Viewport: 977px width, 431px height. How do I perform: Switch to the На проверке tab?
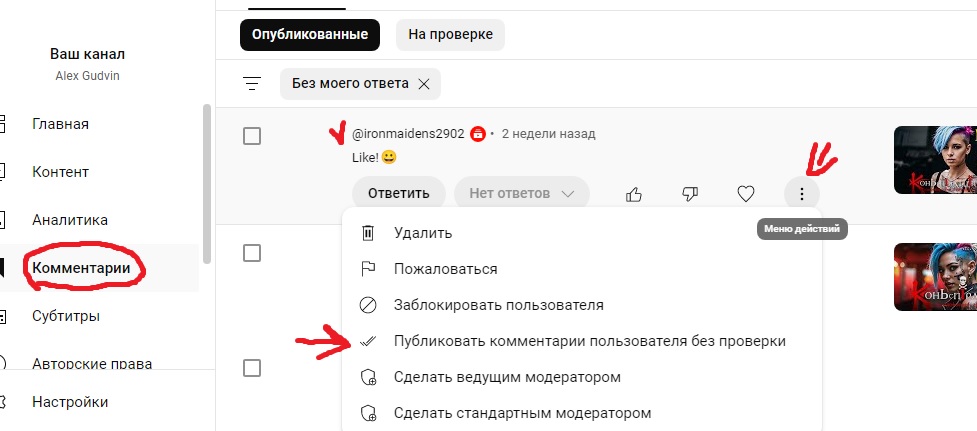pyautogui.click(x=450, y=34)
